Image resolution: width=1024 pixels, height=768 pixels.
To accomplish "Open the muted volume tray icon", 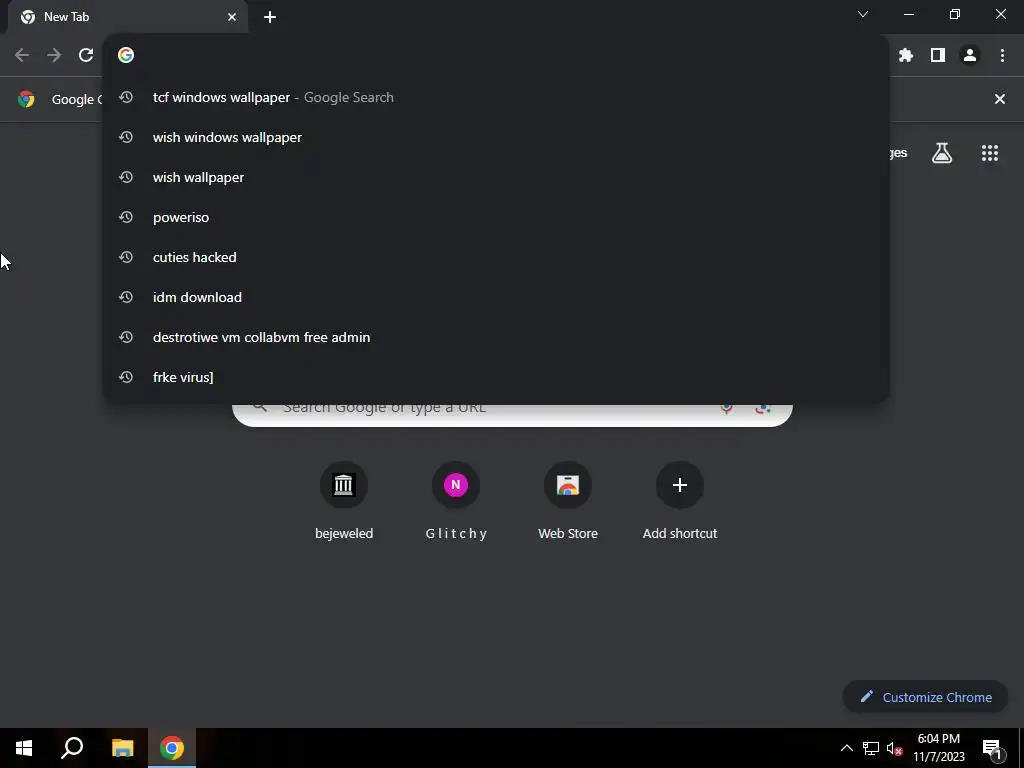I will [894, 748].
